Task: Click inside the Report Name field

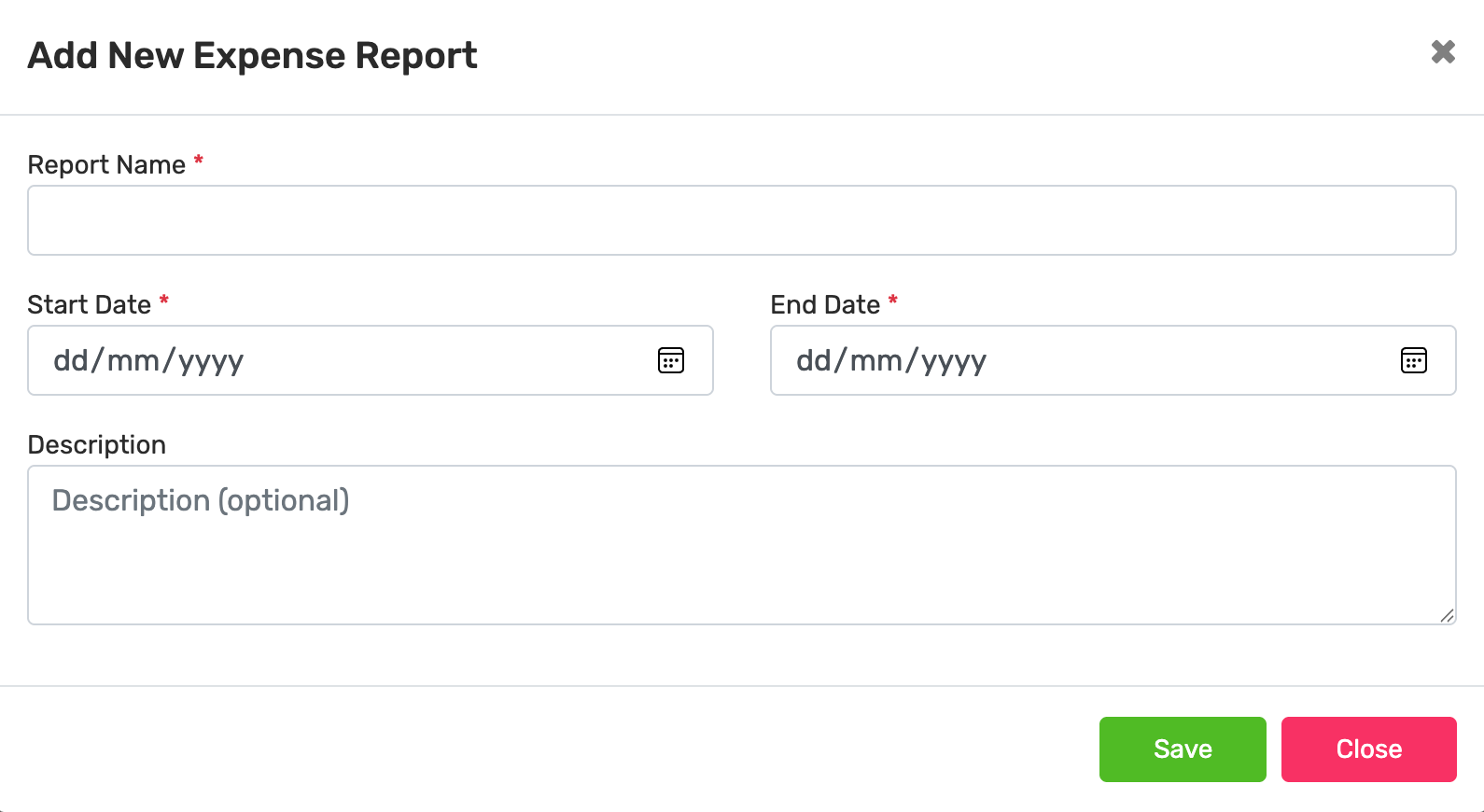Action: (x=741, y=220)
